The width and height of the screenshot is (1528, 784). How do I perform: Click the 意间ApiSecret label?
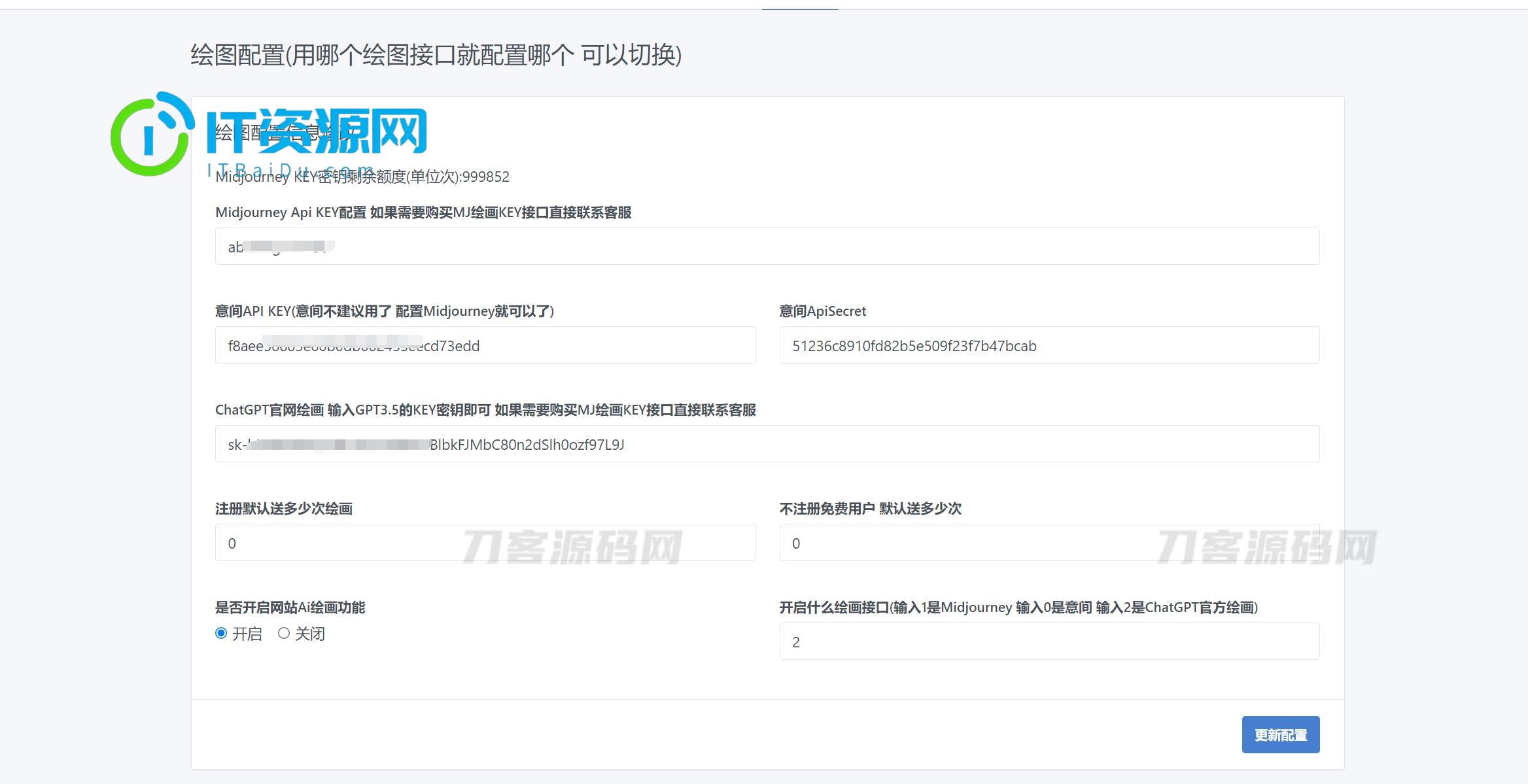pyautogui.click(x=822, y=311)
